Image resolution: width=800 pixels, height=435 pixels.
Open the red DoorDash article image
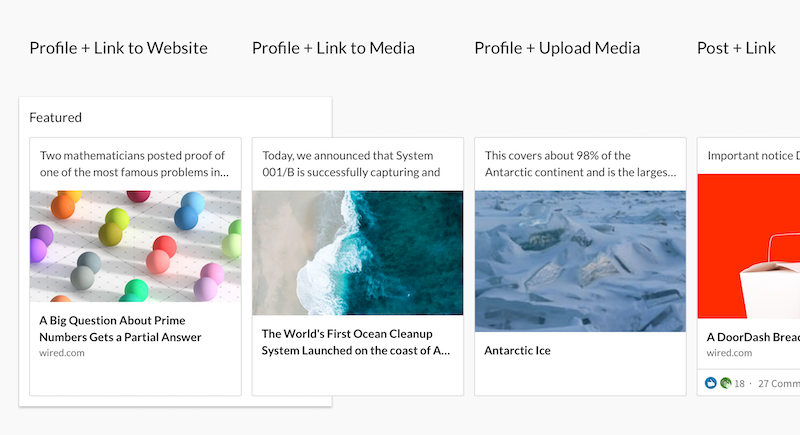click(x=748, y=246)
